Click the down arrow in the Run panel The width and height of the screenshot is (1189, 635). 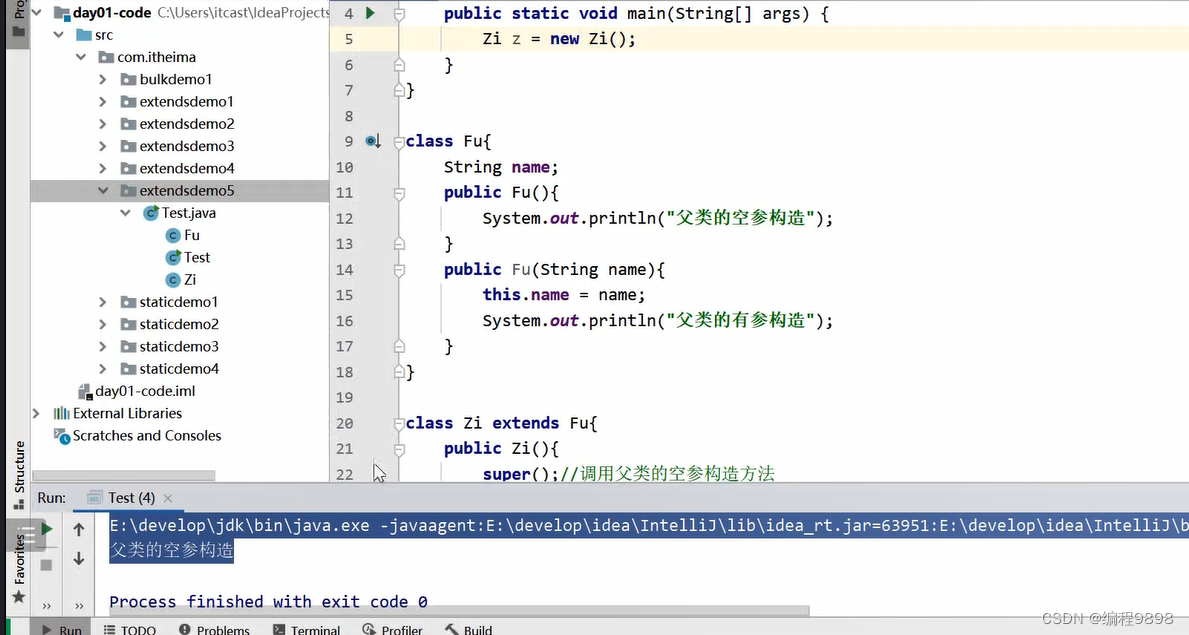pyautogui.click(x=78, y=558)
